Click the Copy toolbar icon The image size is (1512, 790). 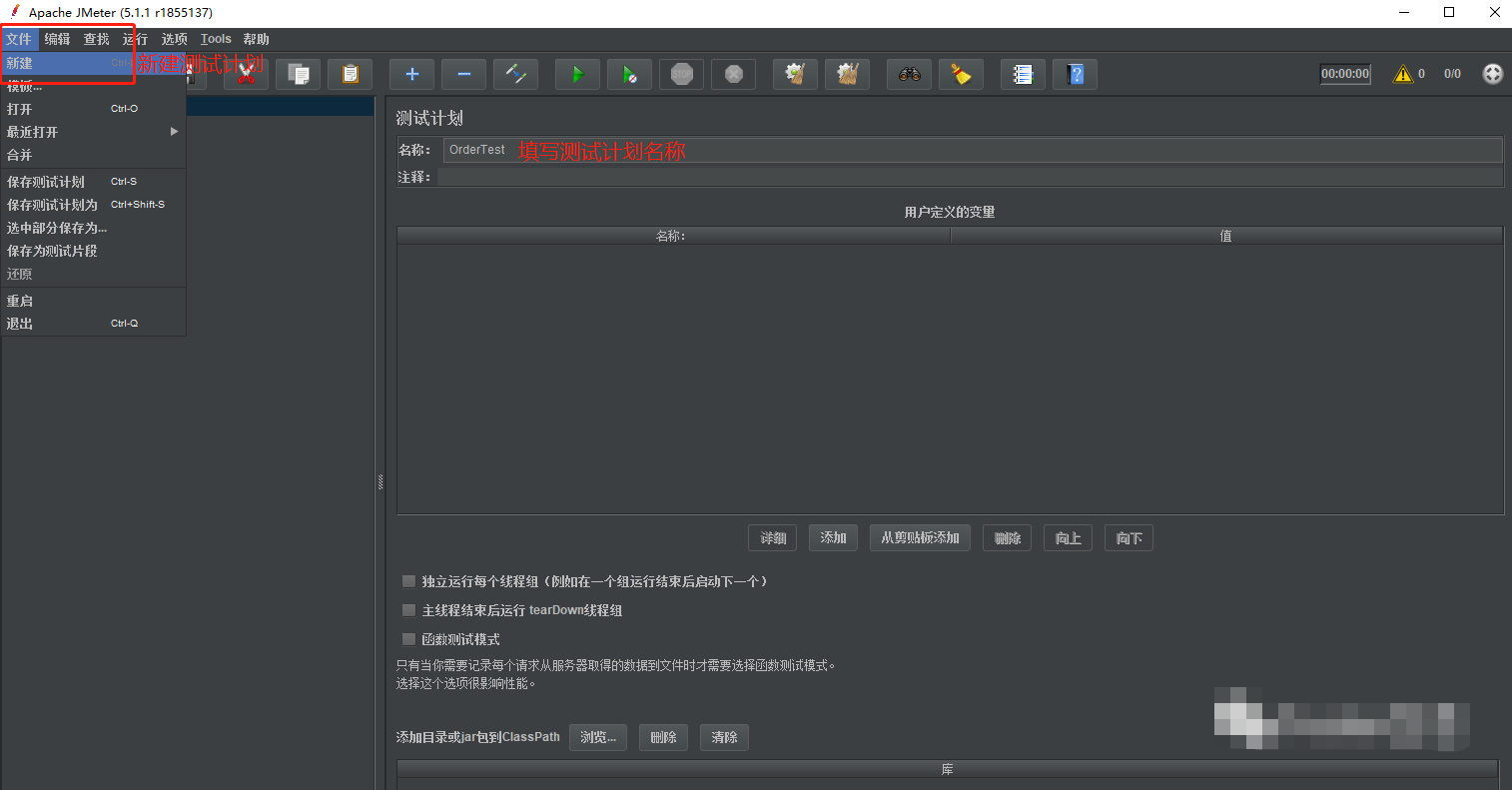point(298,74)
